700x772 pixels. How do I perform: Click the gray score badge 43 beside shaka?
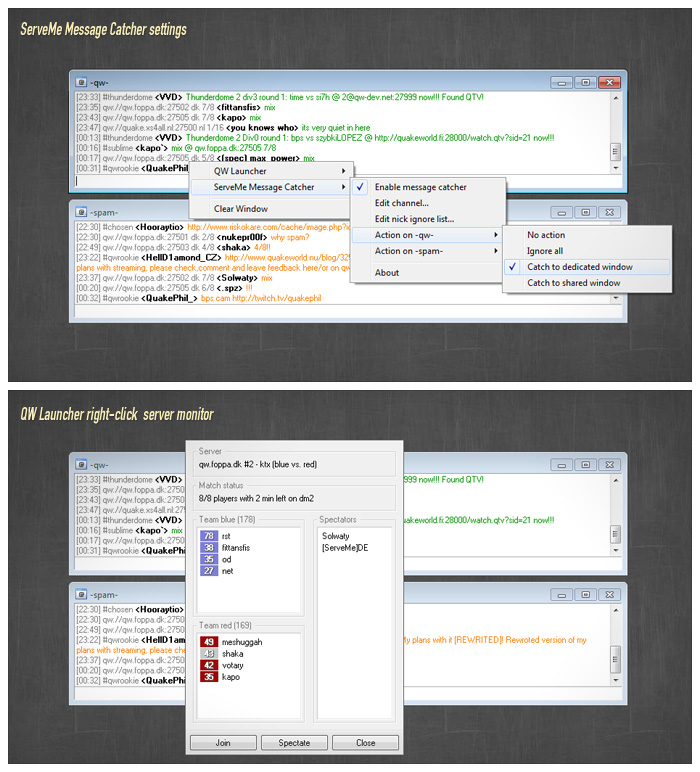coord(209,653)
